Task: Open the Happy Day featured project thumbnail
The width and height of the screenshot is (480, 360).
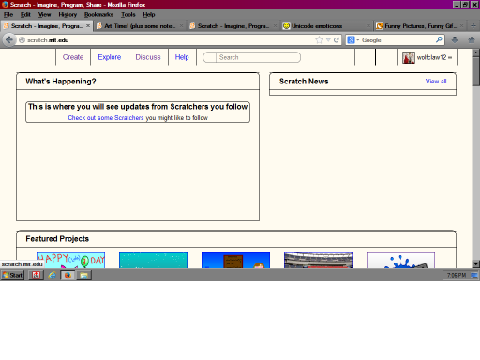Action: (71, 260)
